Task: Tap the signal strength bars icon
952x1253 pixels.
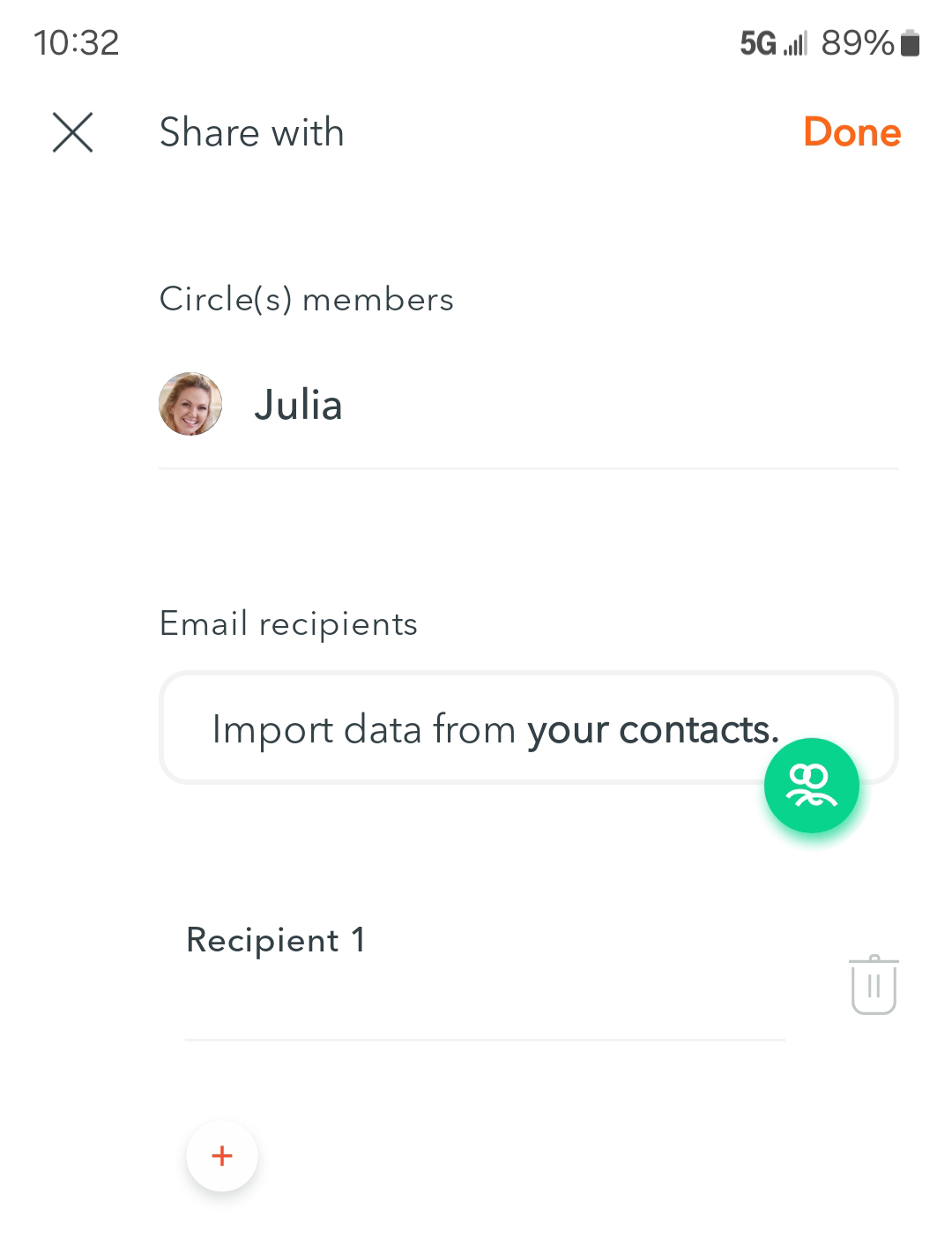Action: click(795, 43)
